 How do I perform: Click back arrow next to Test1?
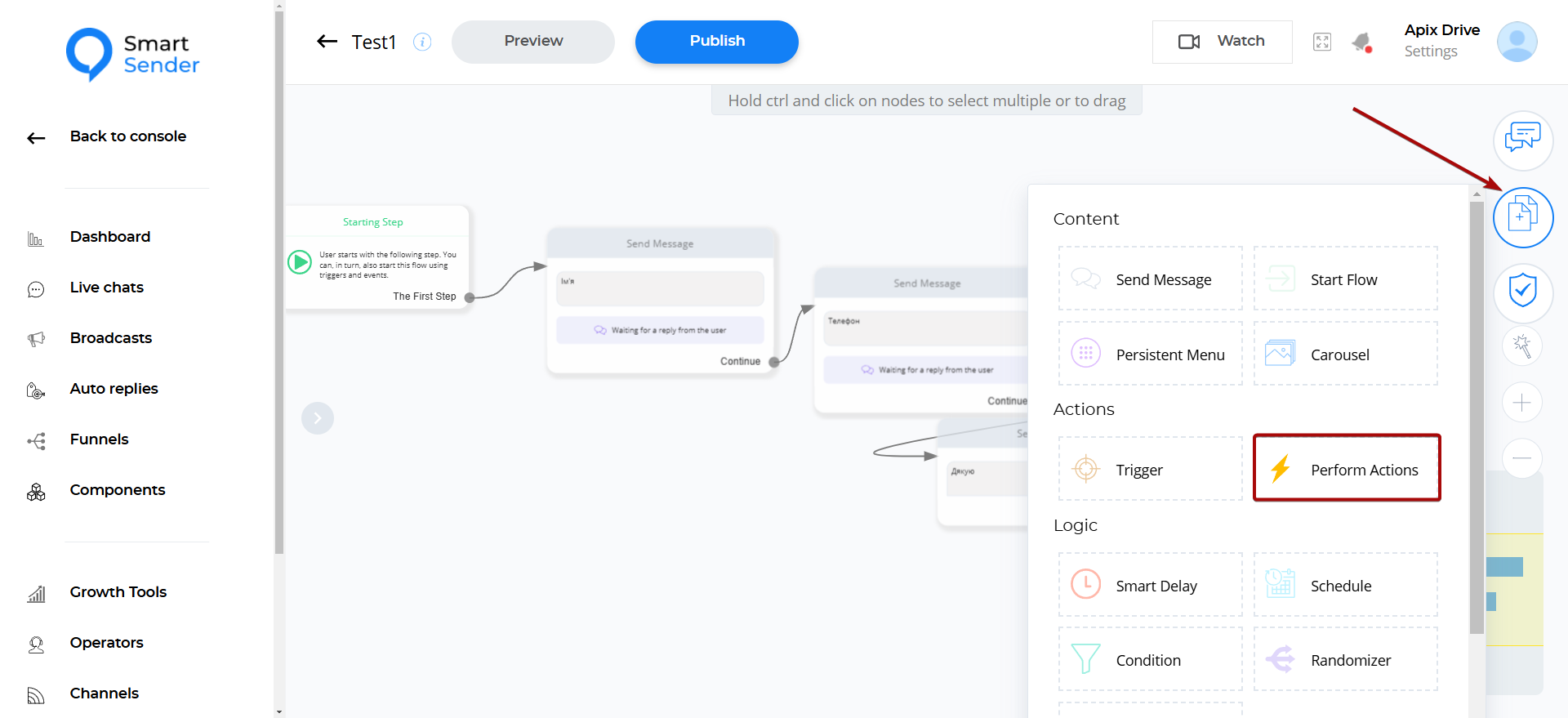[x=327, y=42]
